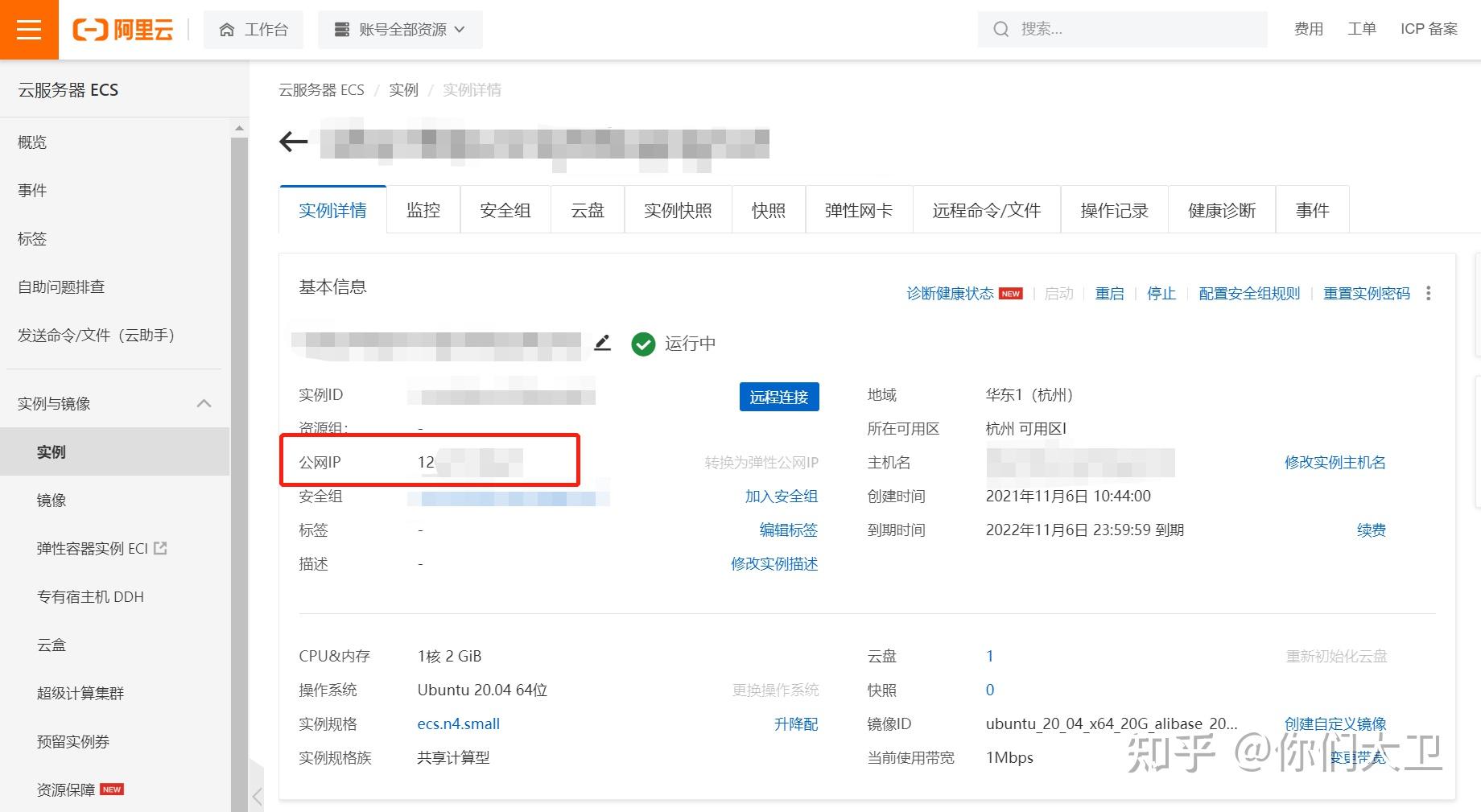Screen dimensions: 1481x812
Task: Collapse sidebar with the bottom chevron handle
Action: pyautogui.click(x=257, y=797)
